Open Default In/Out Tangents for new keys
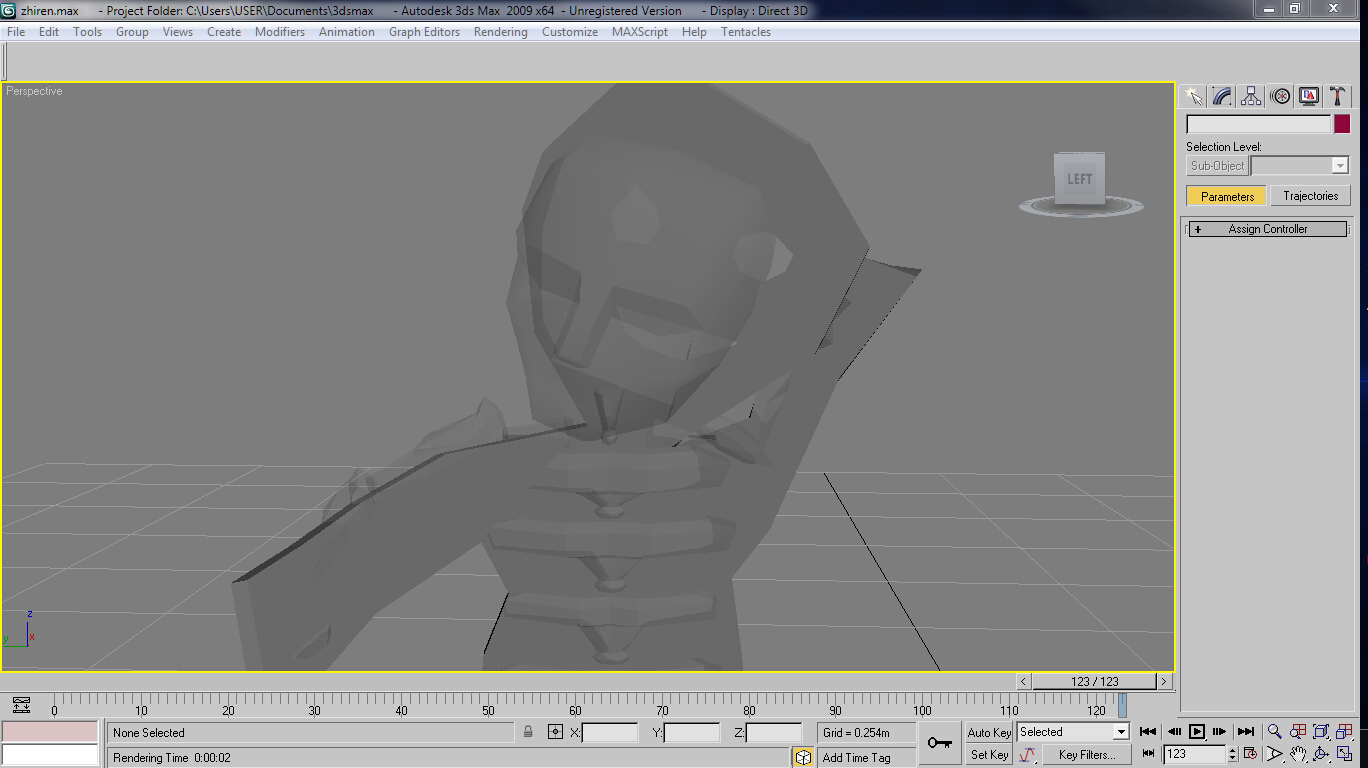The height and width of the screenshot is (768, 1368). coord(1027,755)
